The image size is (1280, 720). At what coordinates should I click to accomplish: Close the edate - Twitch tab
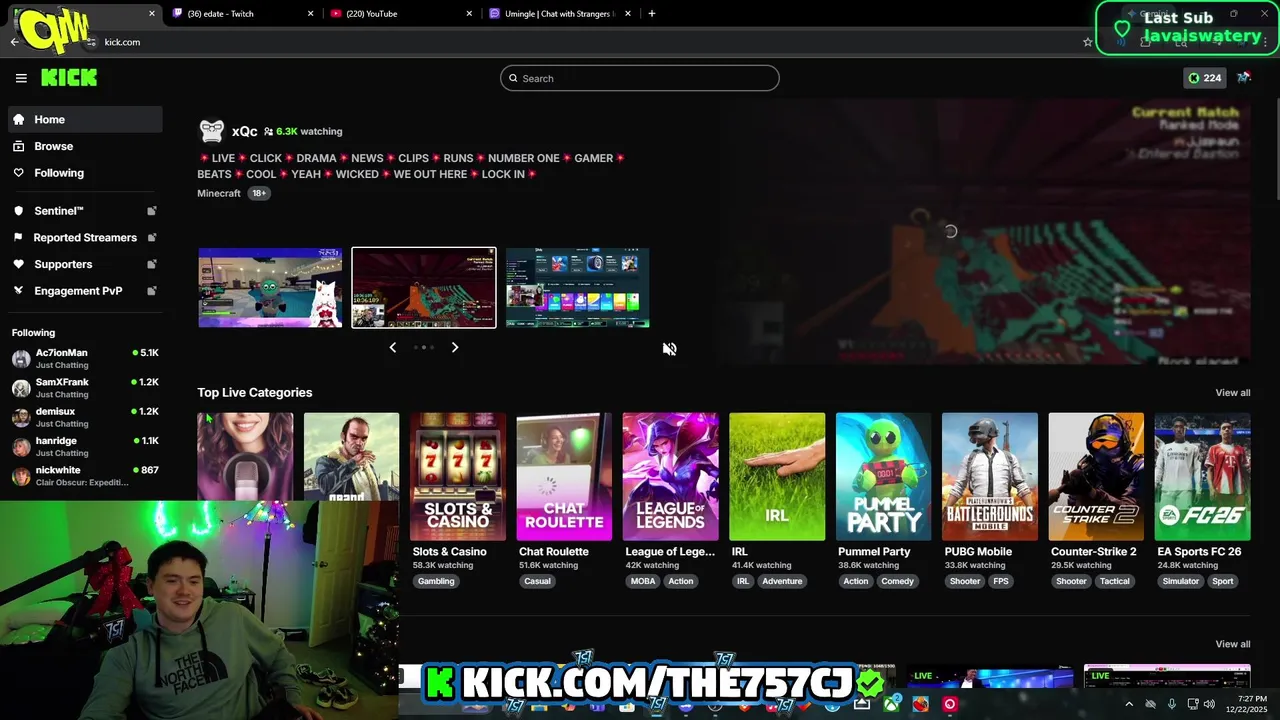click(x=310, y=14)
